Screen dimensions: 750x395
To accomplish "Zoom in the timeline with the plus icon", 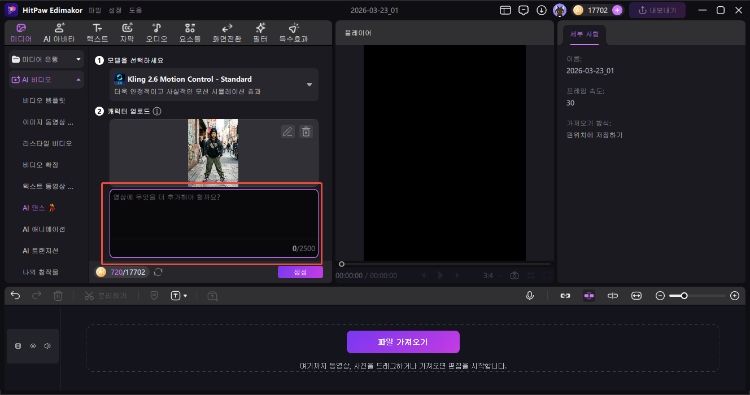I will click(735, 296).
